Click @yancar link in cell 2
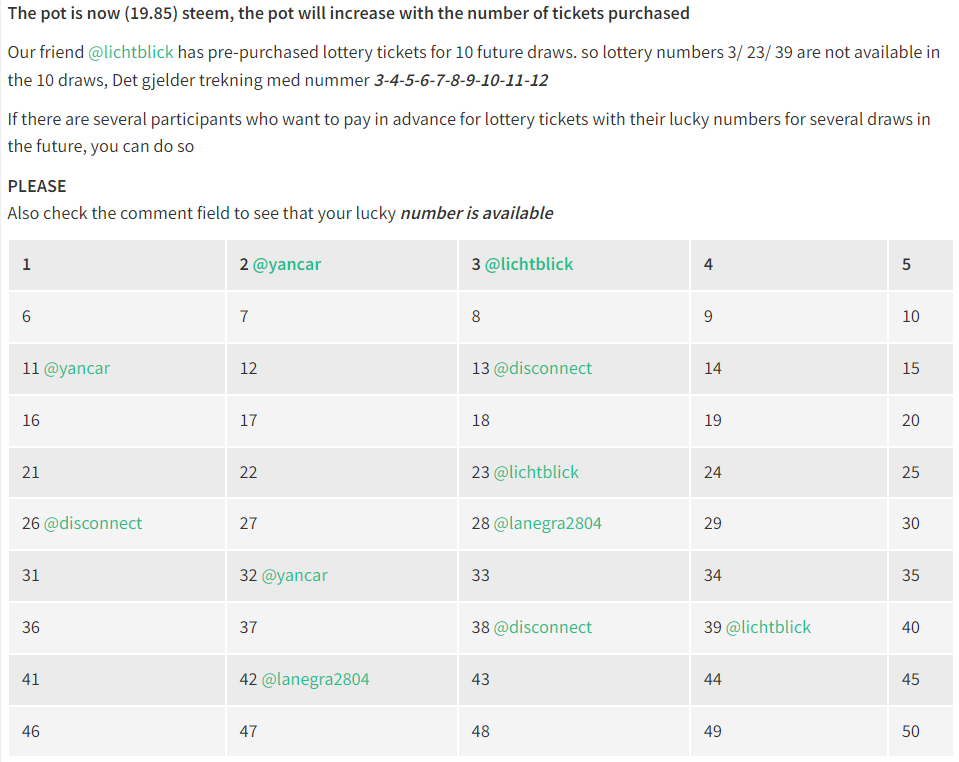Viewport: 959px width, 762px height. (287, 264)
